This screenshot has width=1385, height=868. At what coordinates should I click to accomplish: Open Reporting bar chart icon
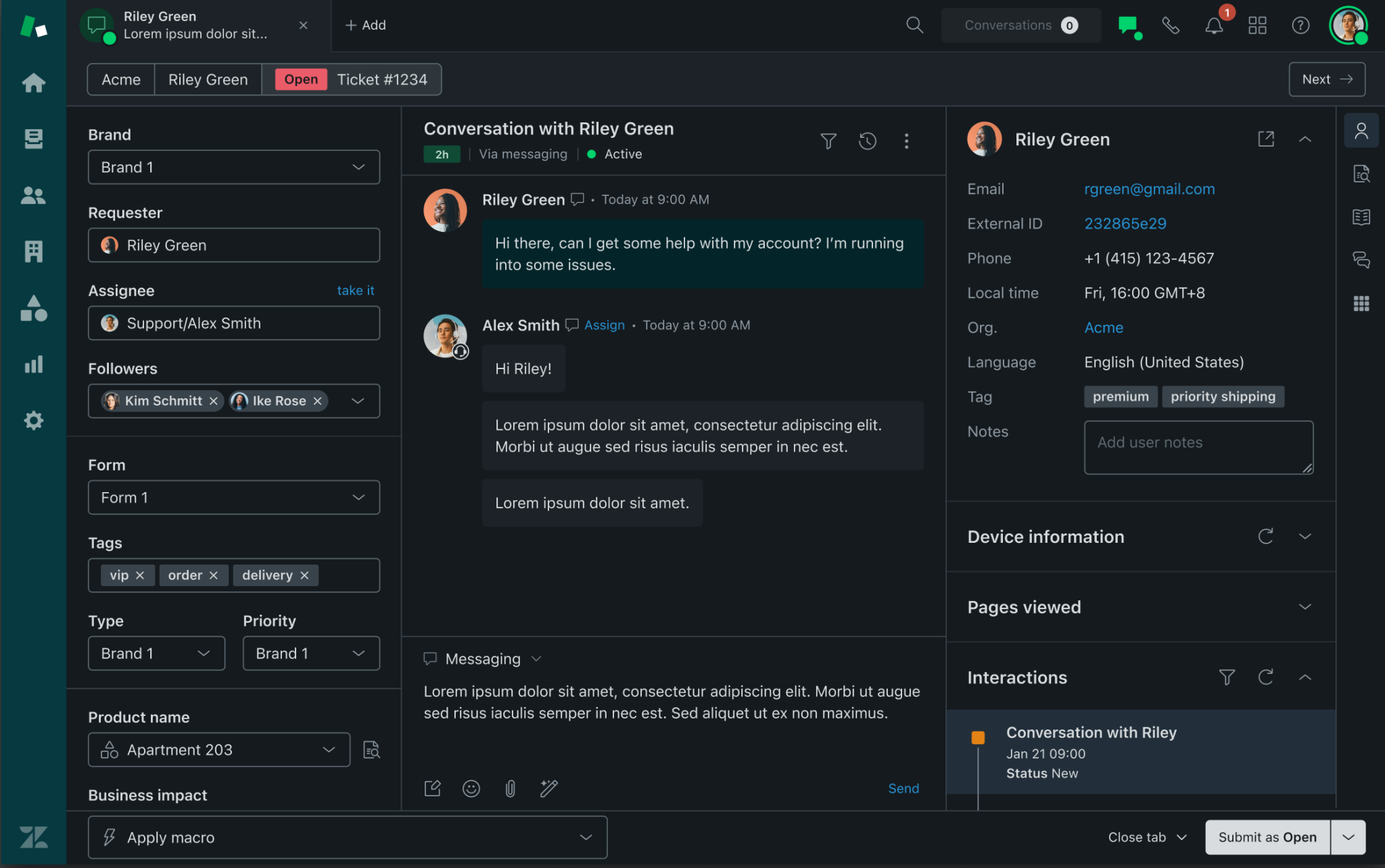click(33, 365)
